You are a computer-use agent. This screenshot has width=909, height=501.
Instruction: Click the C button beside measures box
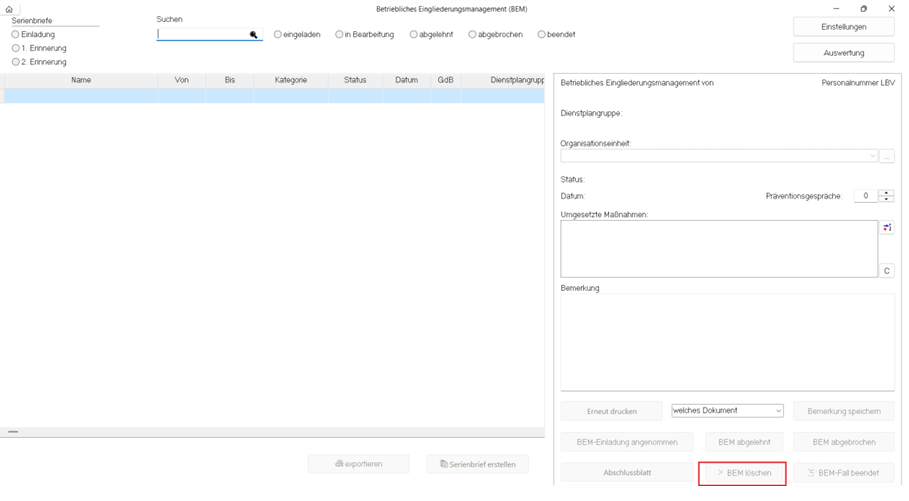click(887, 271)
